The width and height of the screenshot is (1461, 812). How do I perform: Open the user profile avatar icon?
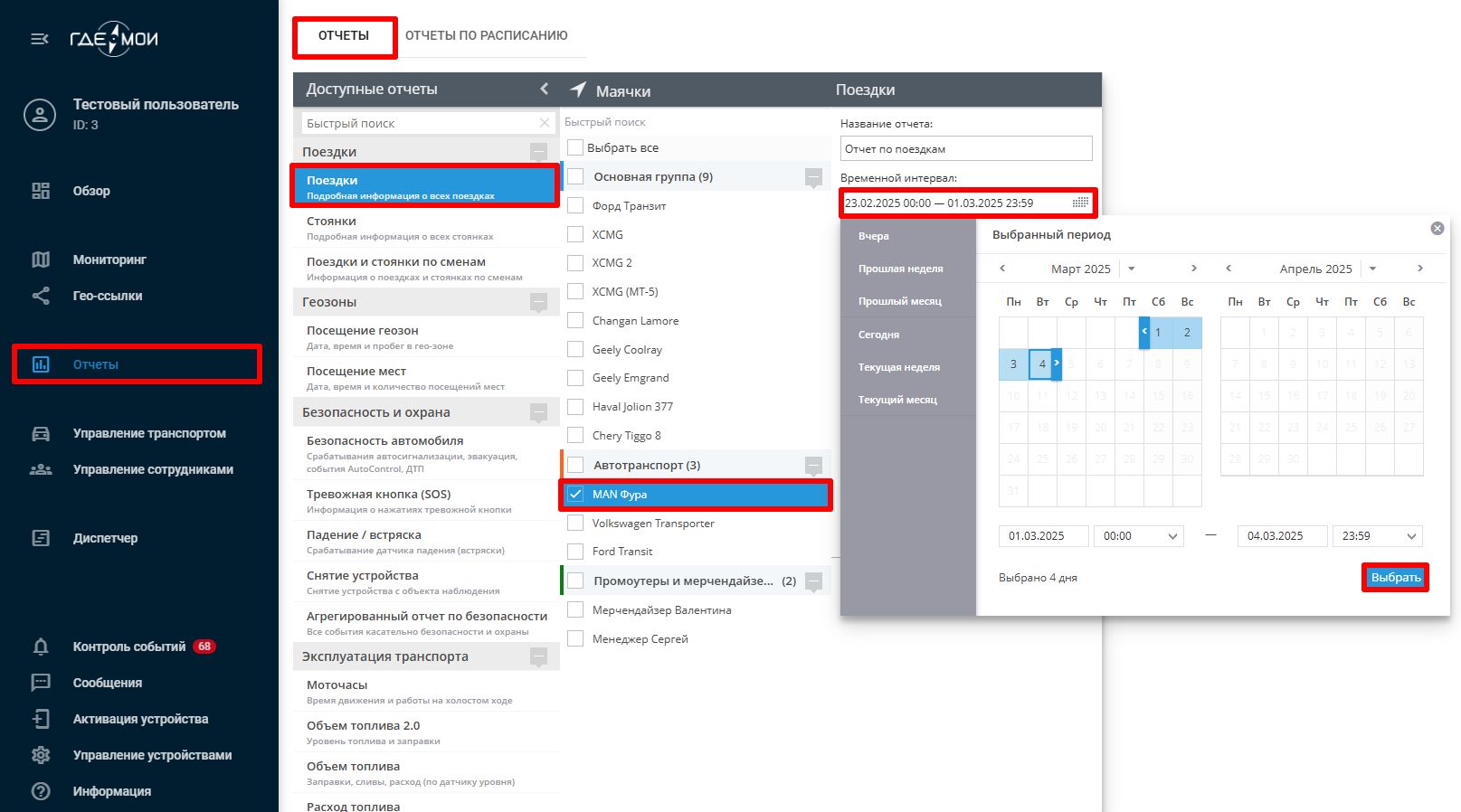point(40,115)
